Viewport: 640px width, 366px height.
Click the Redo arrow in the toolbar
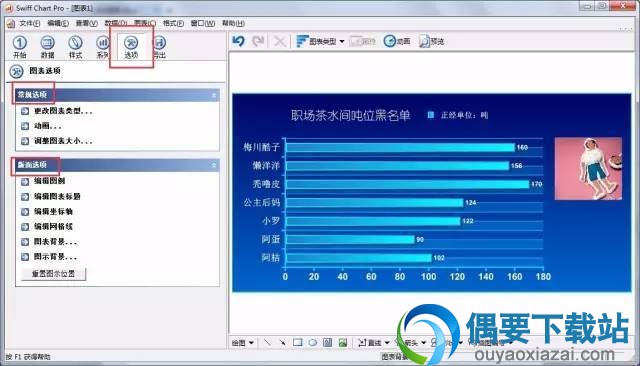[x=258, y=41]
